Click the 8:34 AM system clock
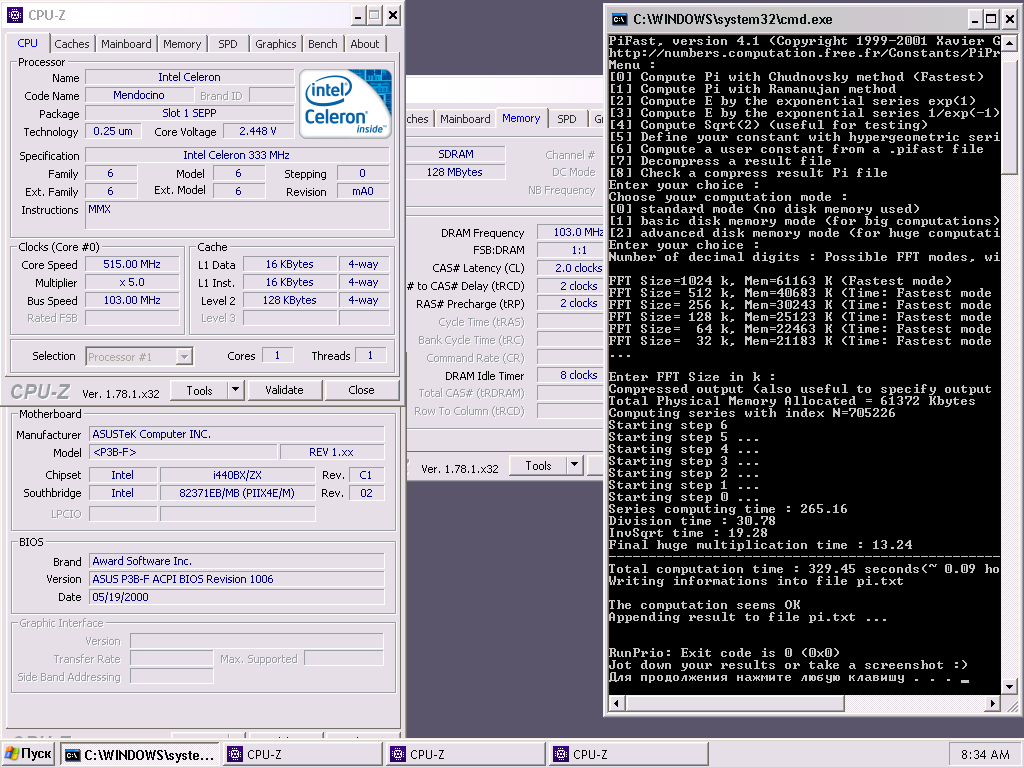This screenshot has height=768, width=1024. pyautogui.click(x=985, y=754)
